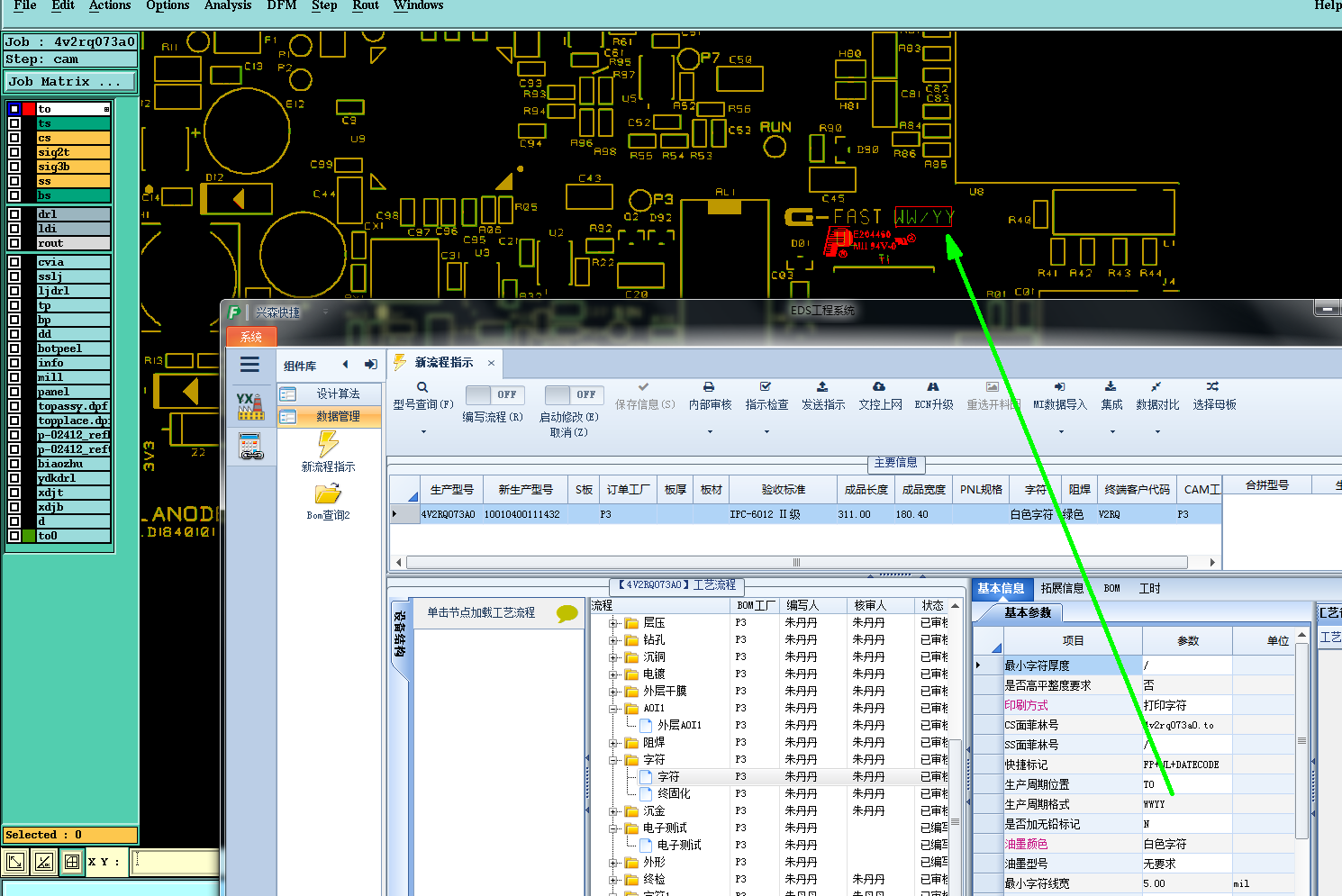Click 文控上网 cloud icon
The image size is (1342, 896).
click(x=879, y=386)
